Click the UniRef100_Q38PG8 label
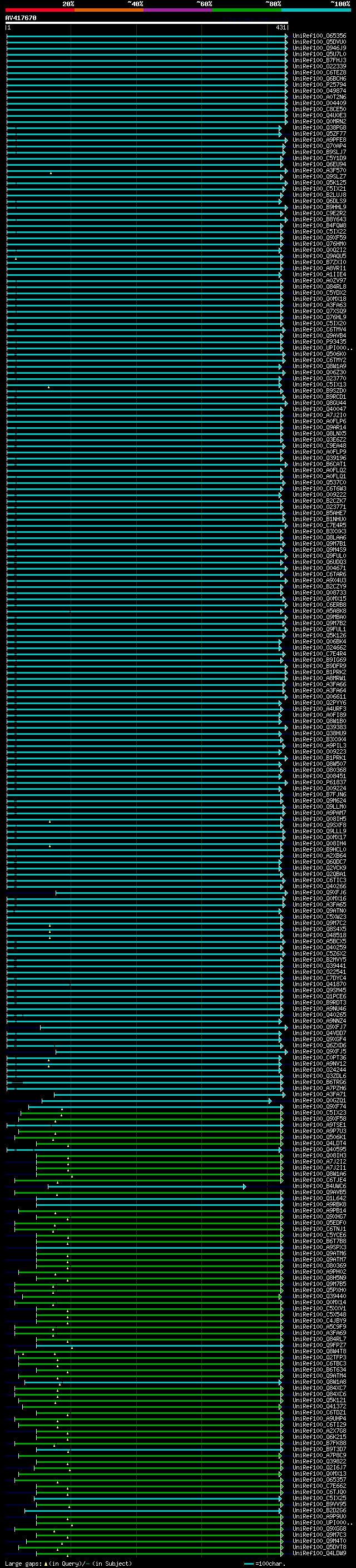 [x=319, y=128]
